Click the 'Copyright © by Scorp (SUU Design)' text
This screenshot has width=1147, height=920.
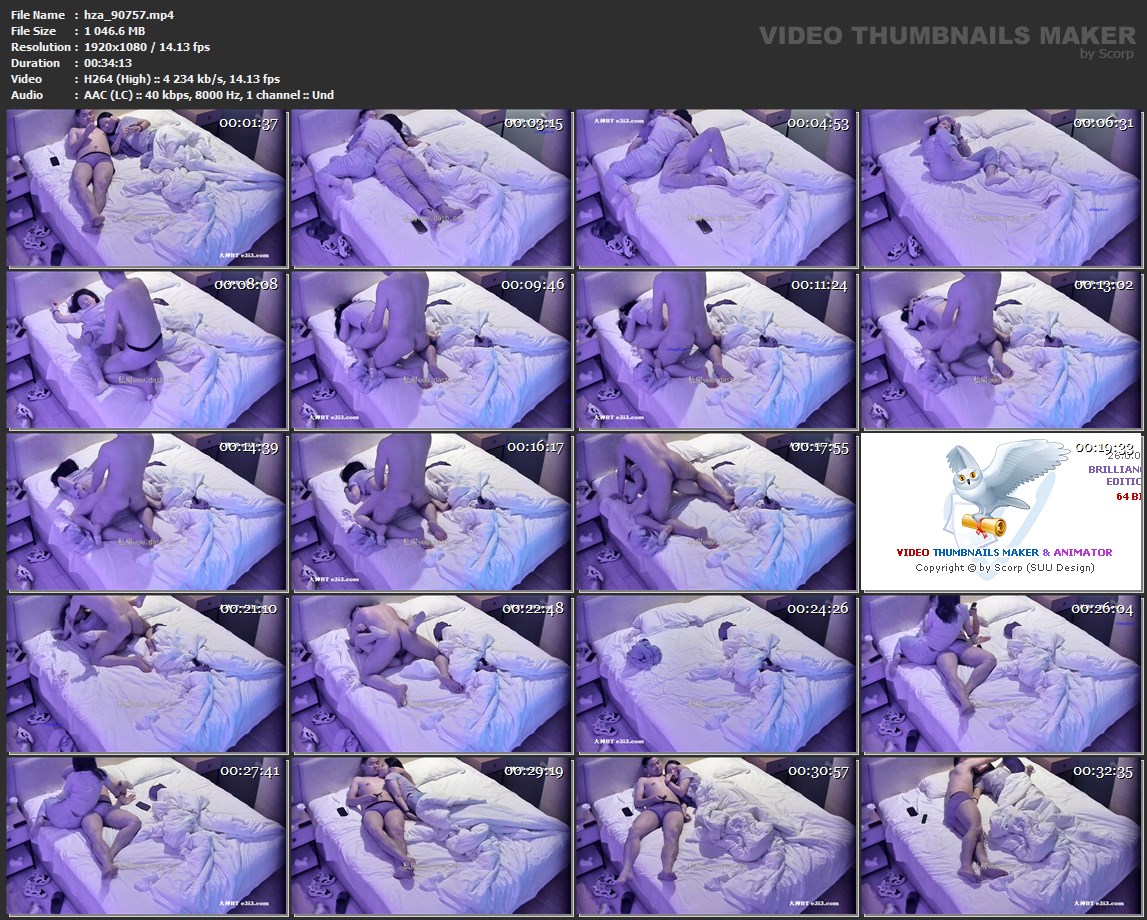pyautogui.click(x=1004, y=568)
